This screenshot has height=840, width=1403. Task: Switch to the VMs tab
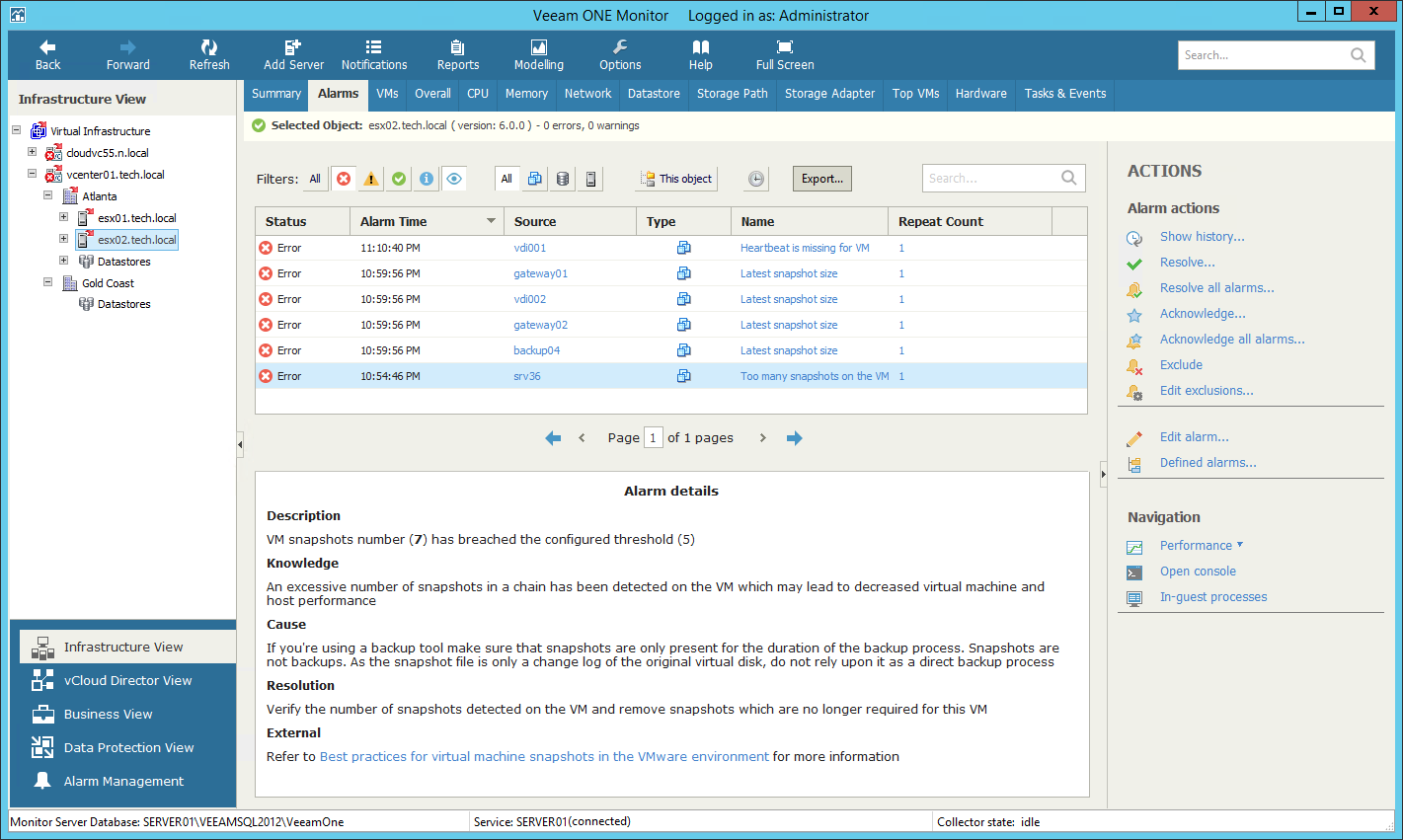(387, 94)
